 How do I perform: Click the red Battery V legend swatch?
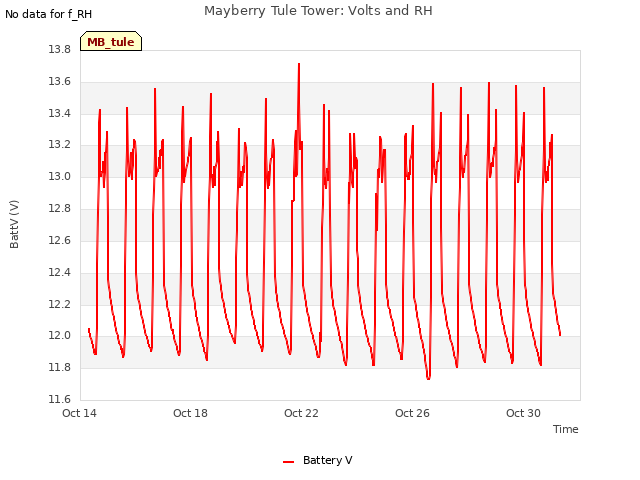pyautogui.click(x=289, y=462)
